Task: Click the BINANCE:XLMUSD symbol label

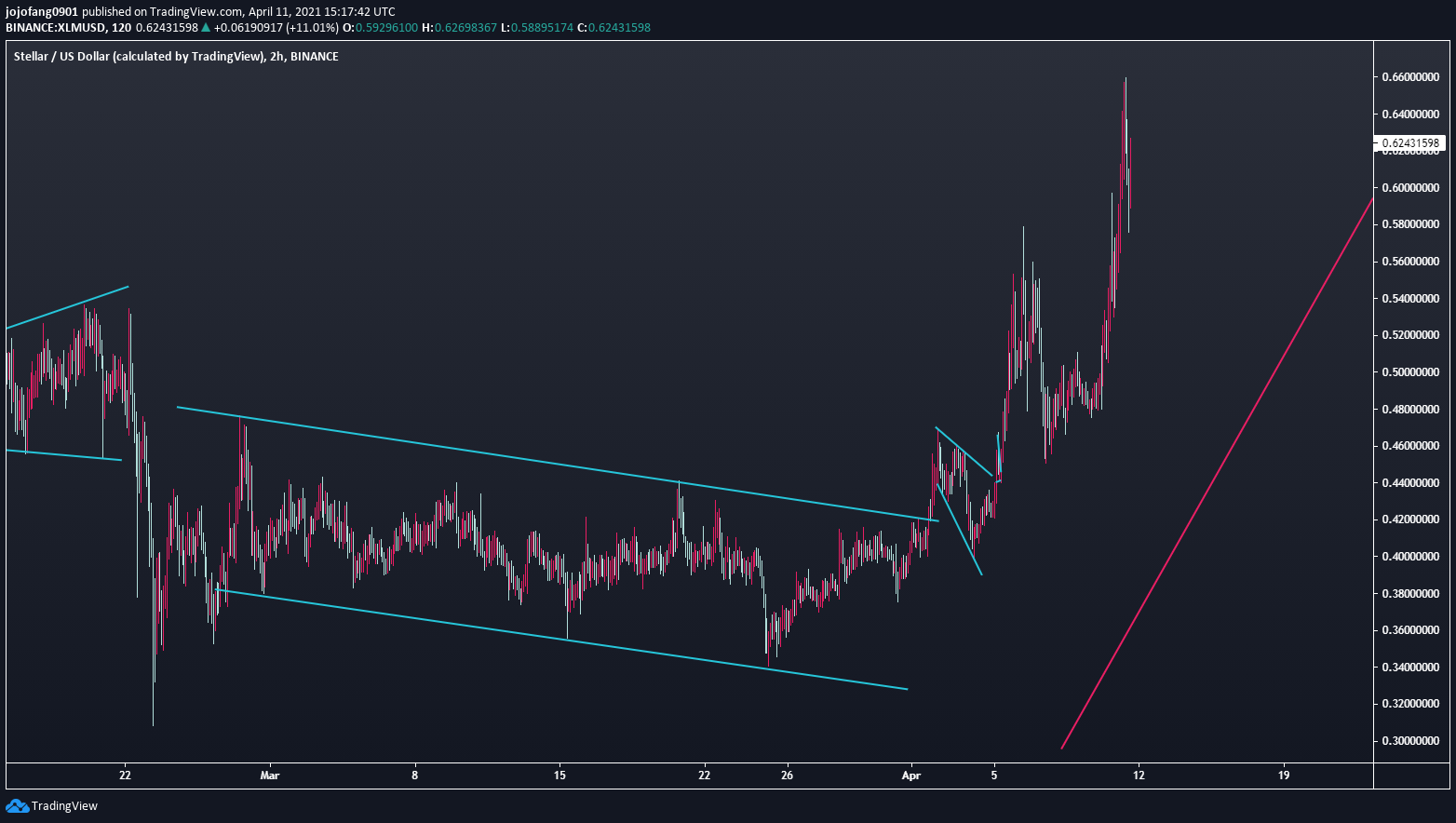Action: 55,28
